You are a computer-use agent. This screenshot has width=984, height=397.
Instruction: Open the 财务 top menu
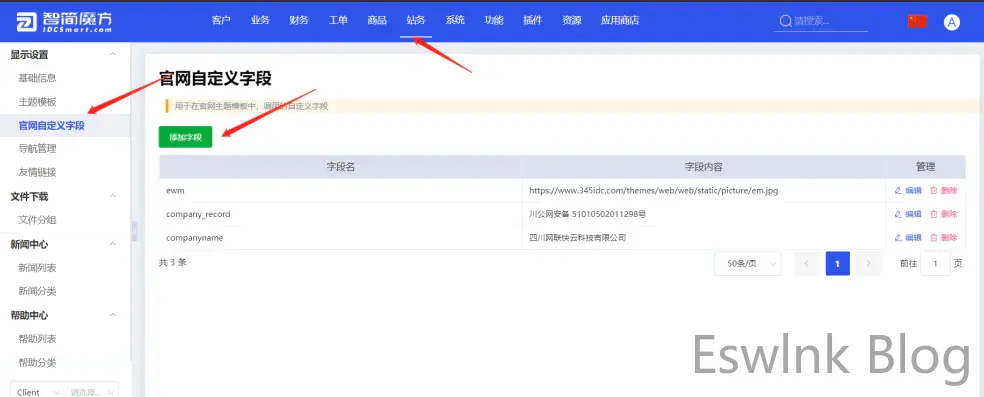[299, 20]
